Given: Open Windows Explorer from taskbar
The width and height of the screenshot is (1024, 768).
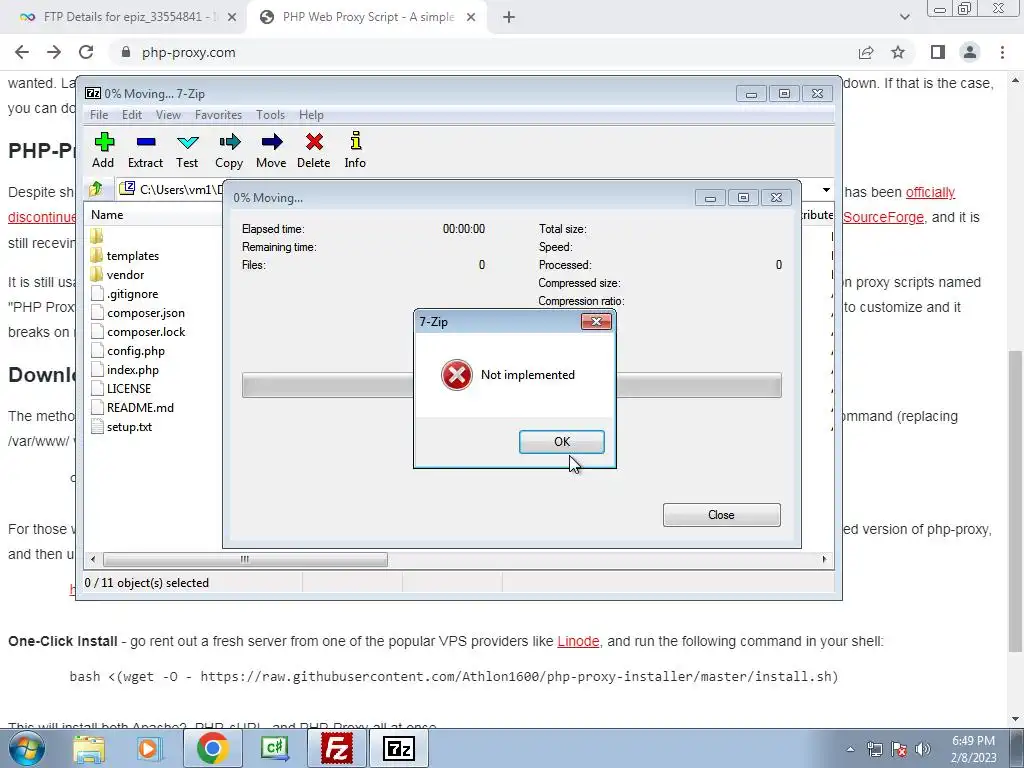Looking at the screenshot, I should click(x=89, y=748).
